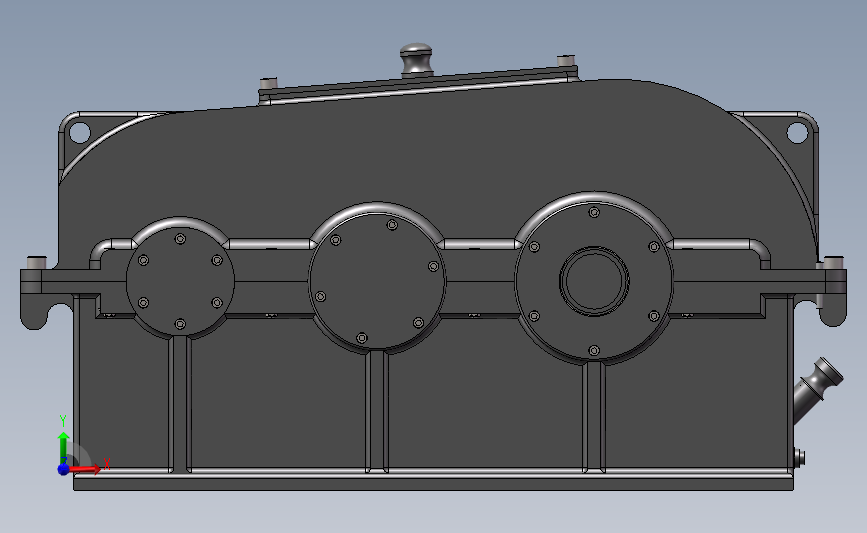
Task: Click the green Y axis arrow of the triad
Action: 64,448
